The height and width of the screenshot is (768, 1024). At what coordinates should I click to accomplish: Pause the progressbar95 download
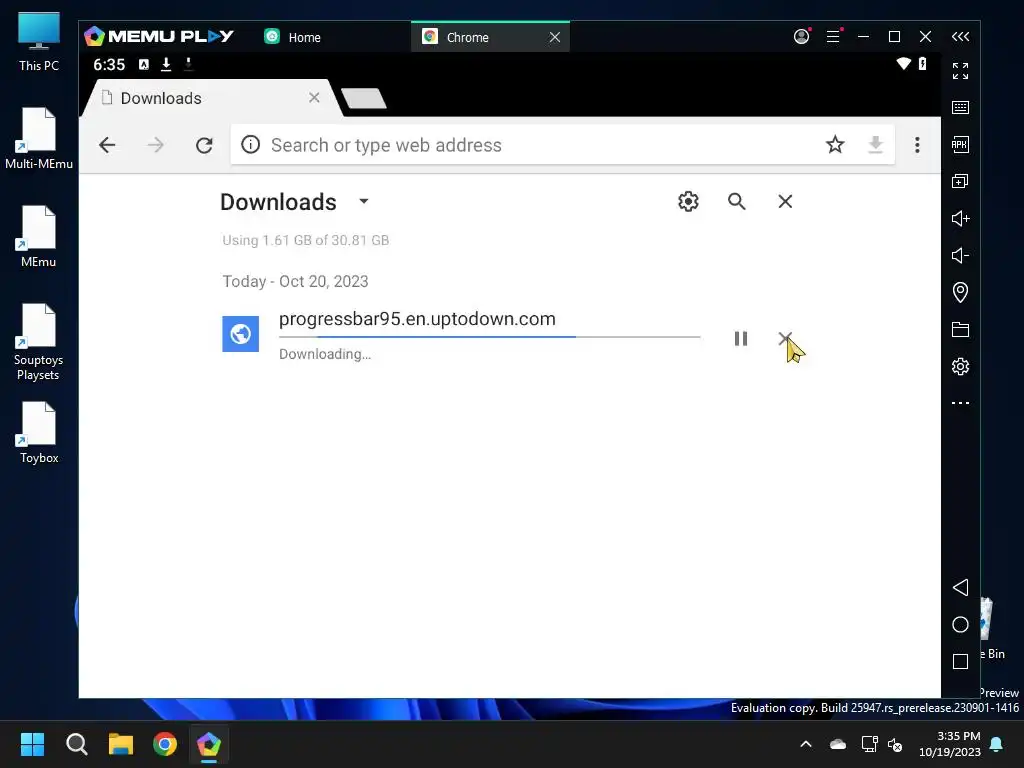click(741, 338)
